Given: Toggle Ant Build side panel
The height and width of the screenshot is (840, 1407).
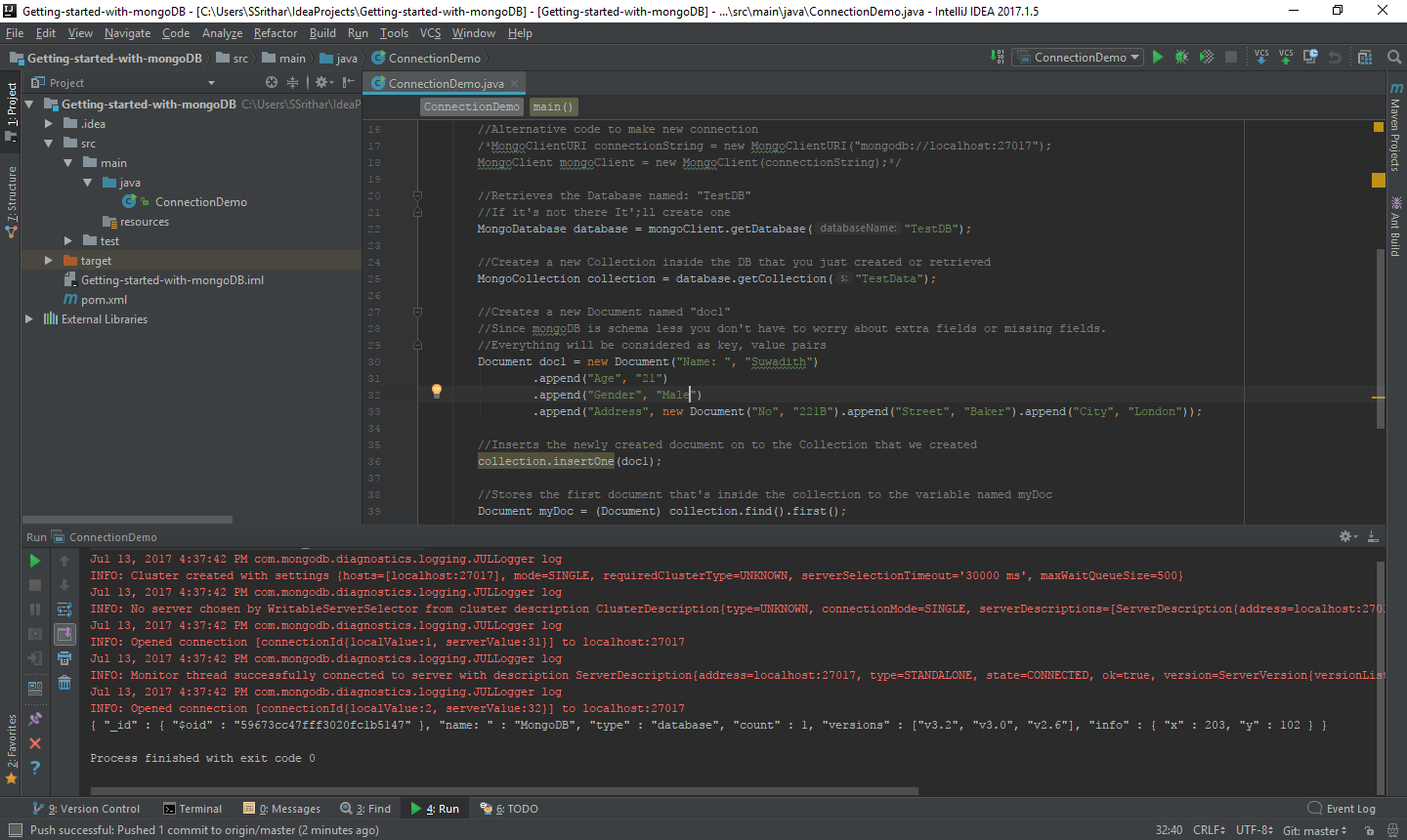Looking at the screenshot, I should 1396,227.
